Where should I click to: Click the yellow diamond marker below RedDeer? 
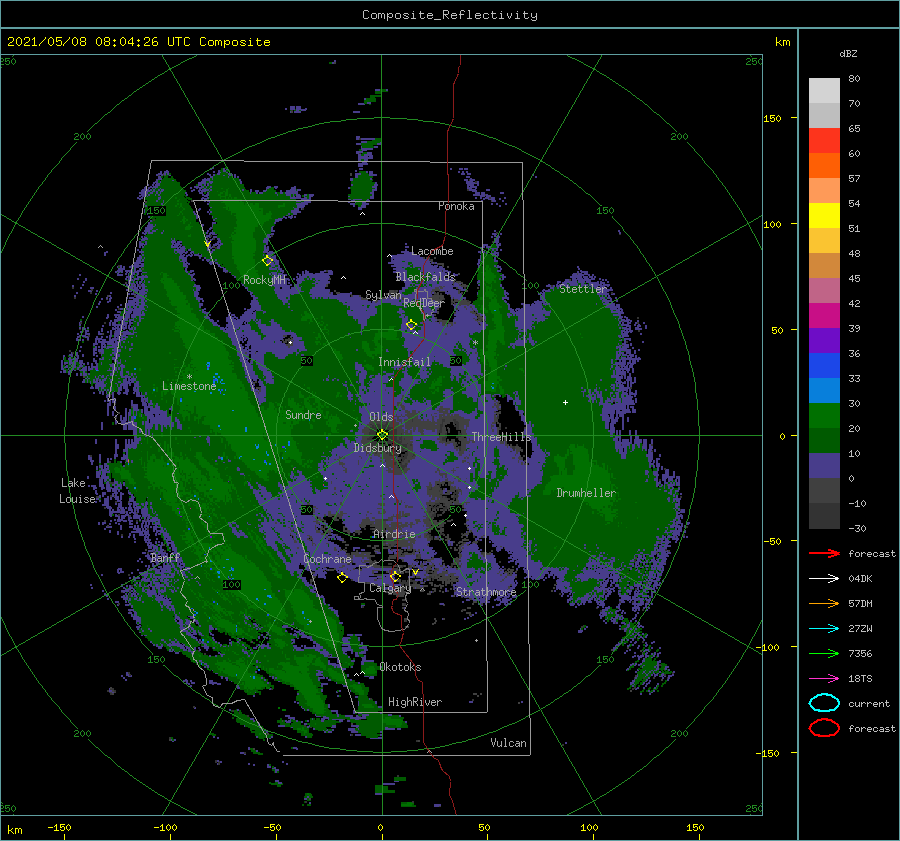point(412,325)
